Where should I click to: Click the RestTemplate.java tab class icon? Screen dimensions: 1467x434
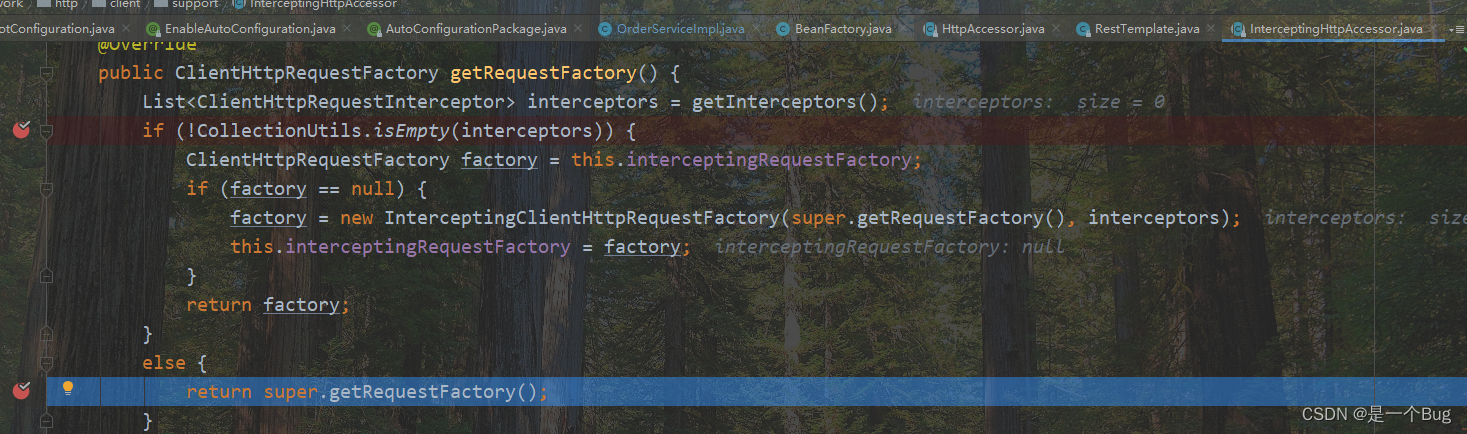click(1083, 29)
